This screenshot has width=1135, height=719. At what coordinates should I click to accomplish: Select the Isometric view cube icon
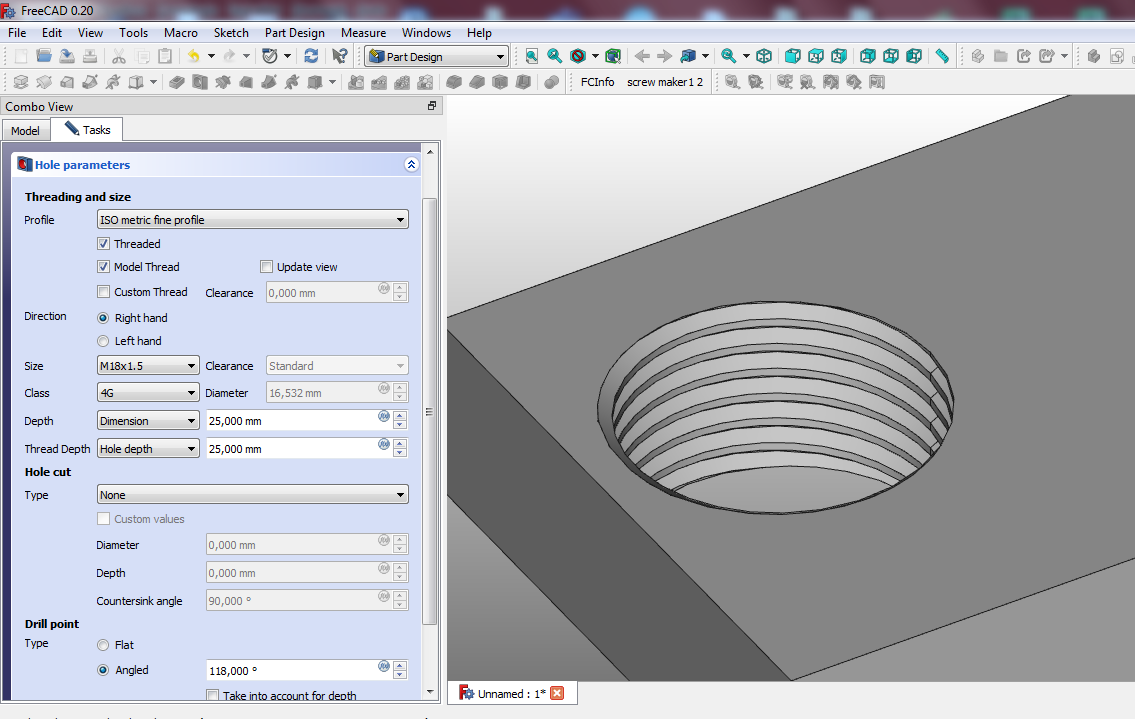tap(764, 57)
